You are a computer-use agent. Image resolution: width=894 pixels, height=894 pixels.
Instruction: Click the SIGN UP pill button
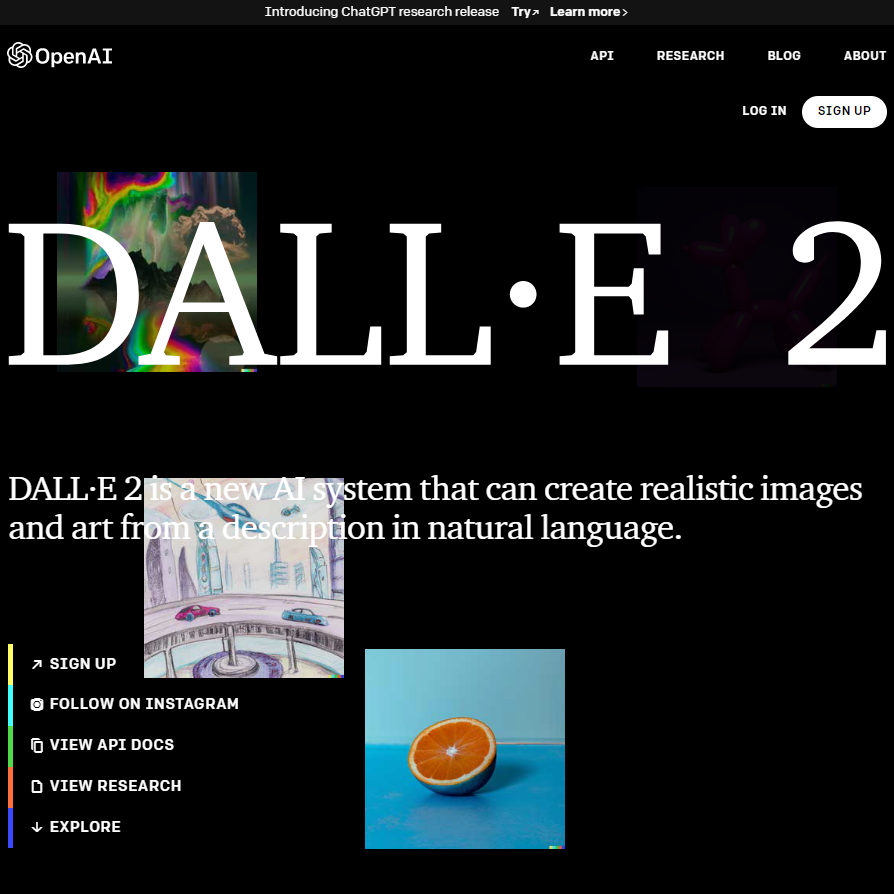tap(844, 111)
